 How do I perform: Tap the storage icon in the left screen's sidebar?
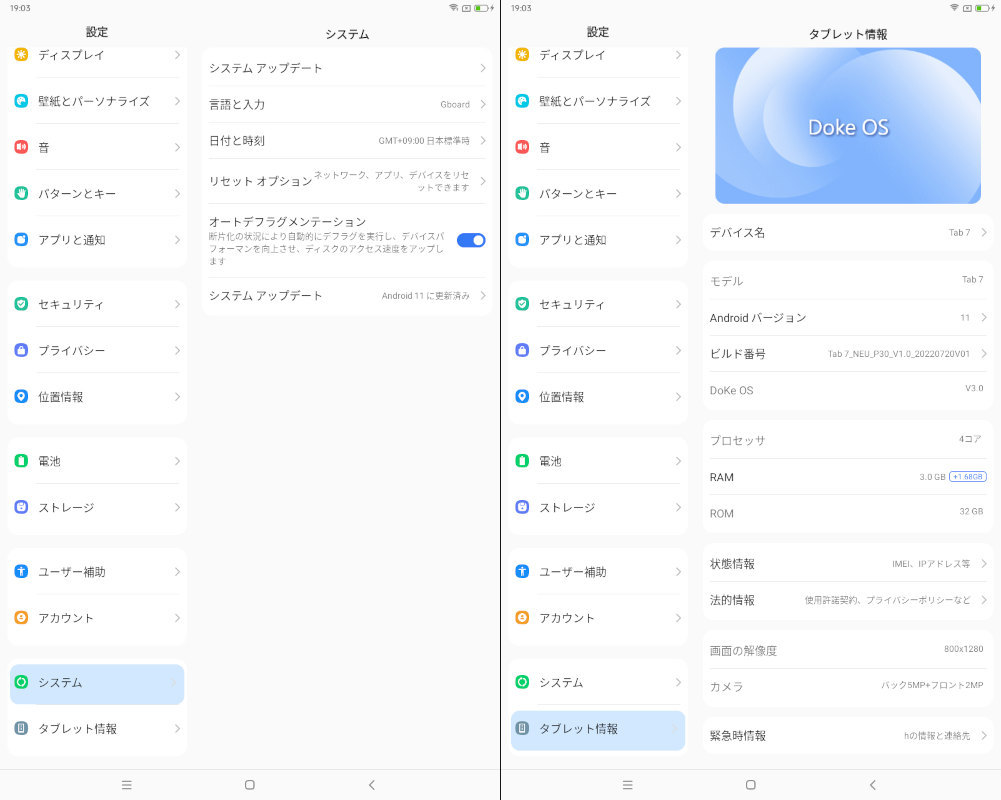[x=21, y=507]
